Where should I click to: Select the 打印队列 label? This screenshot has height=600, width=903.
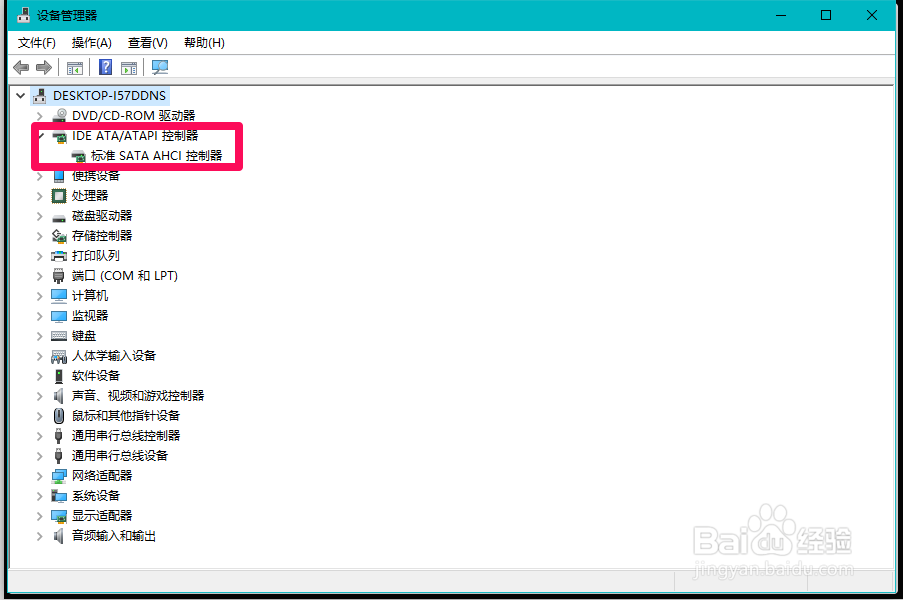coord(96,256)
